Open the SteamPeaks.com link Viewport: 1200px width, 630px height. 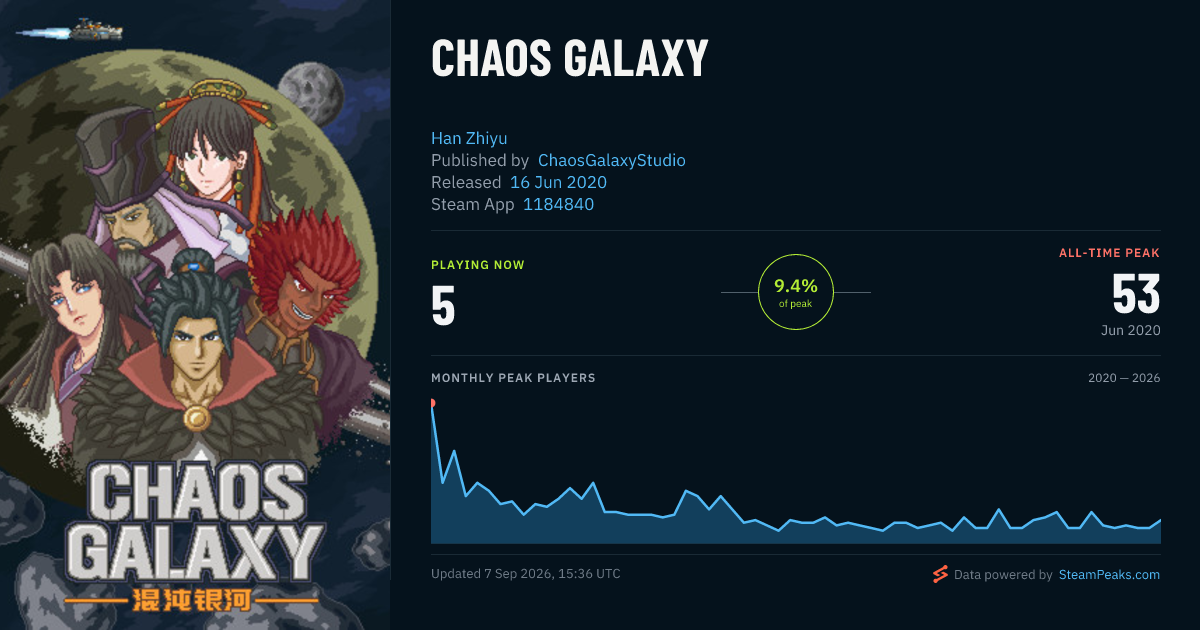(x=1109, y=575)
